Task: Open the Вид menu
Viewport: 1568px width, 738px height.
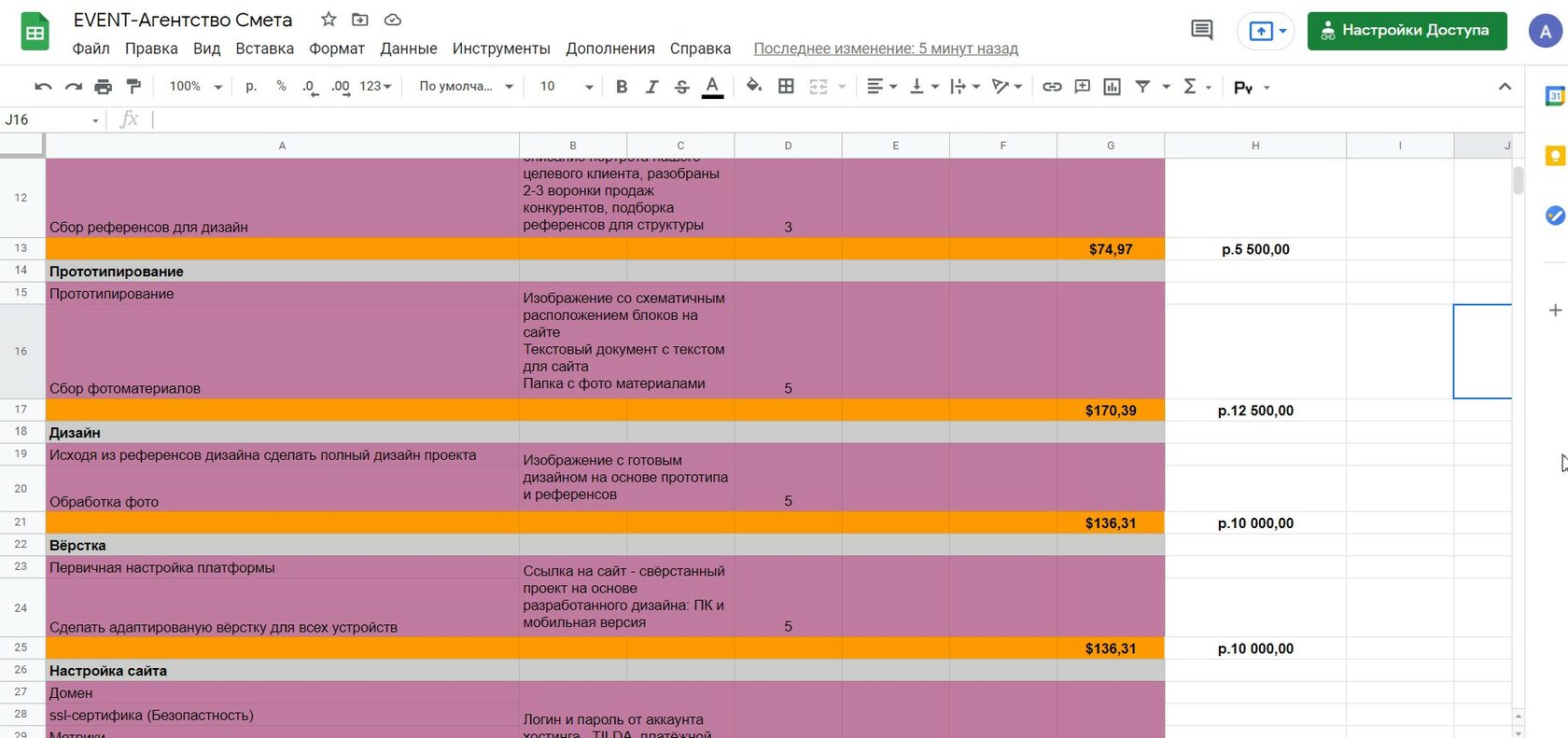Action: (206, 49)
